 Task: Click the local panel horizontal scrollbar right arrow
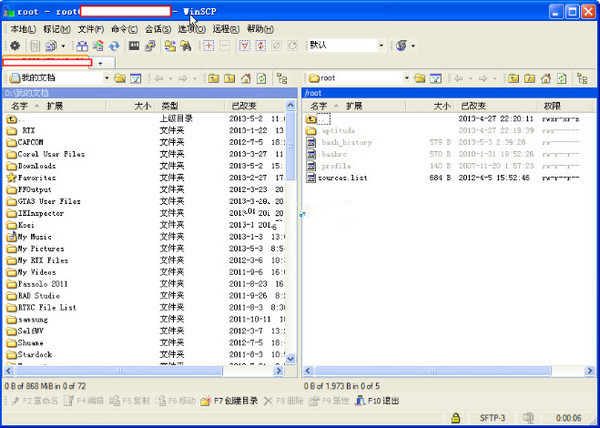(x=278, y=371)
